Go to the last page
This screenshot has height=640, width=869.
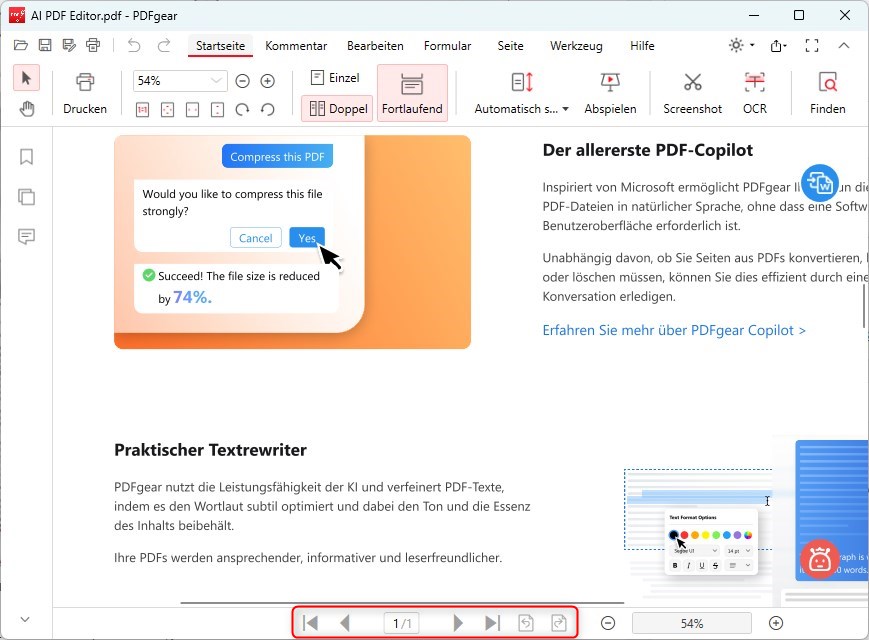point(492,623)
